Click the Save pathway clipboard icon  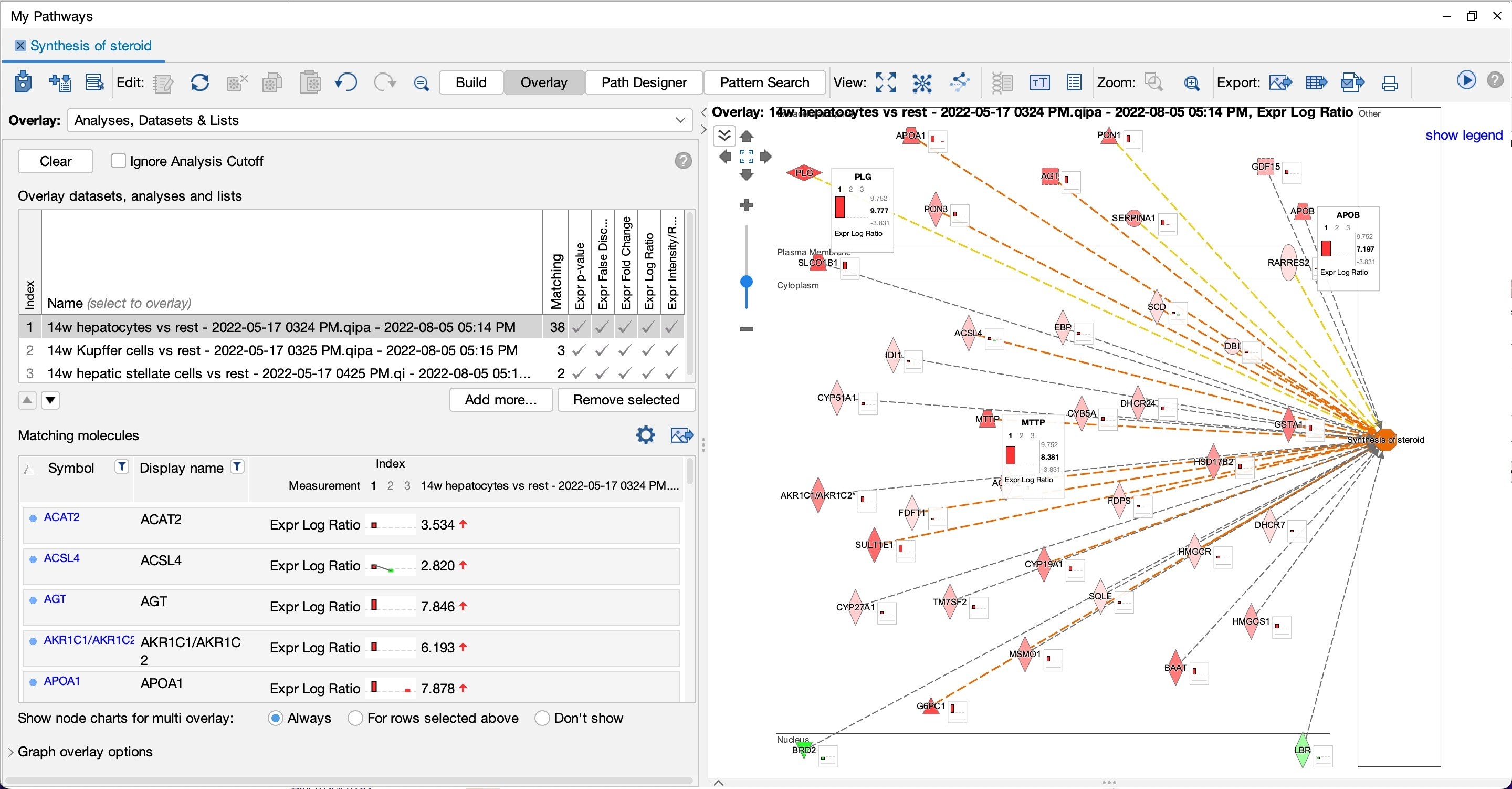point(23,82)
